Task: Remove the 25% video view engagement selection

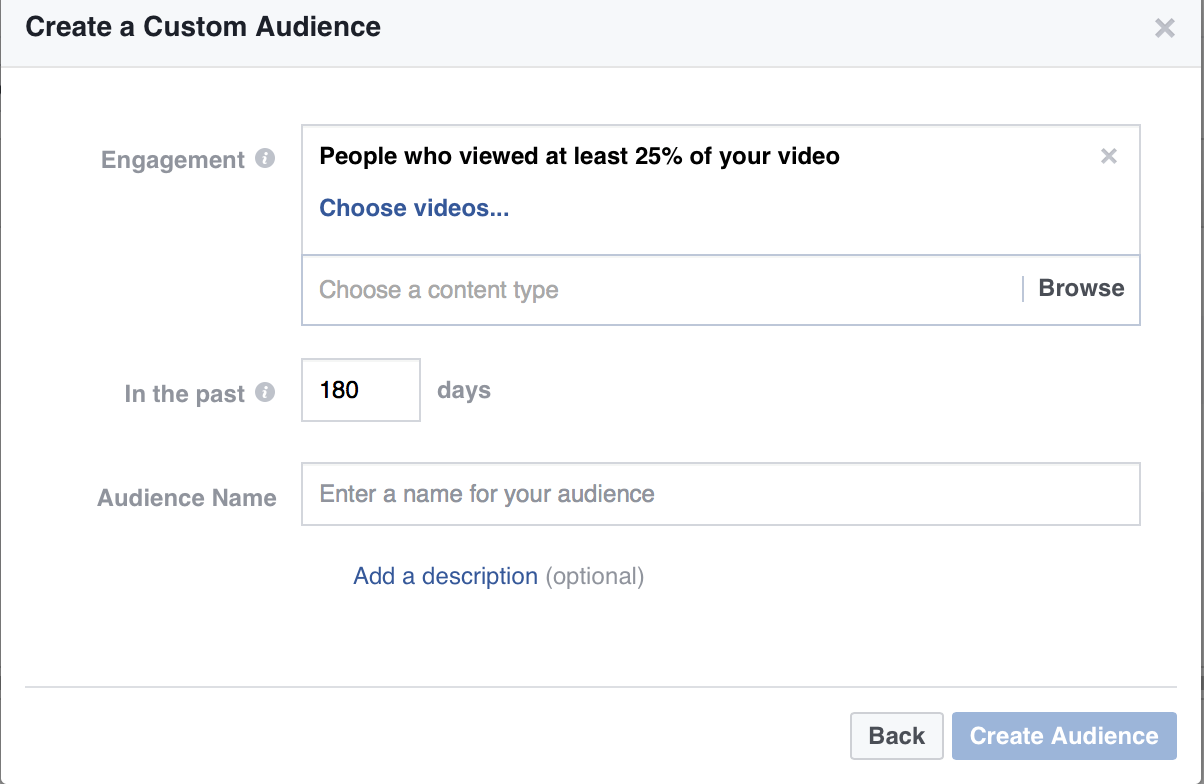Action: (x=1108, y=156)
